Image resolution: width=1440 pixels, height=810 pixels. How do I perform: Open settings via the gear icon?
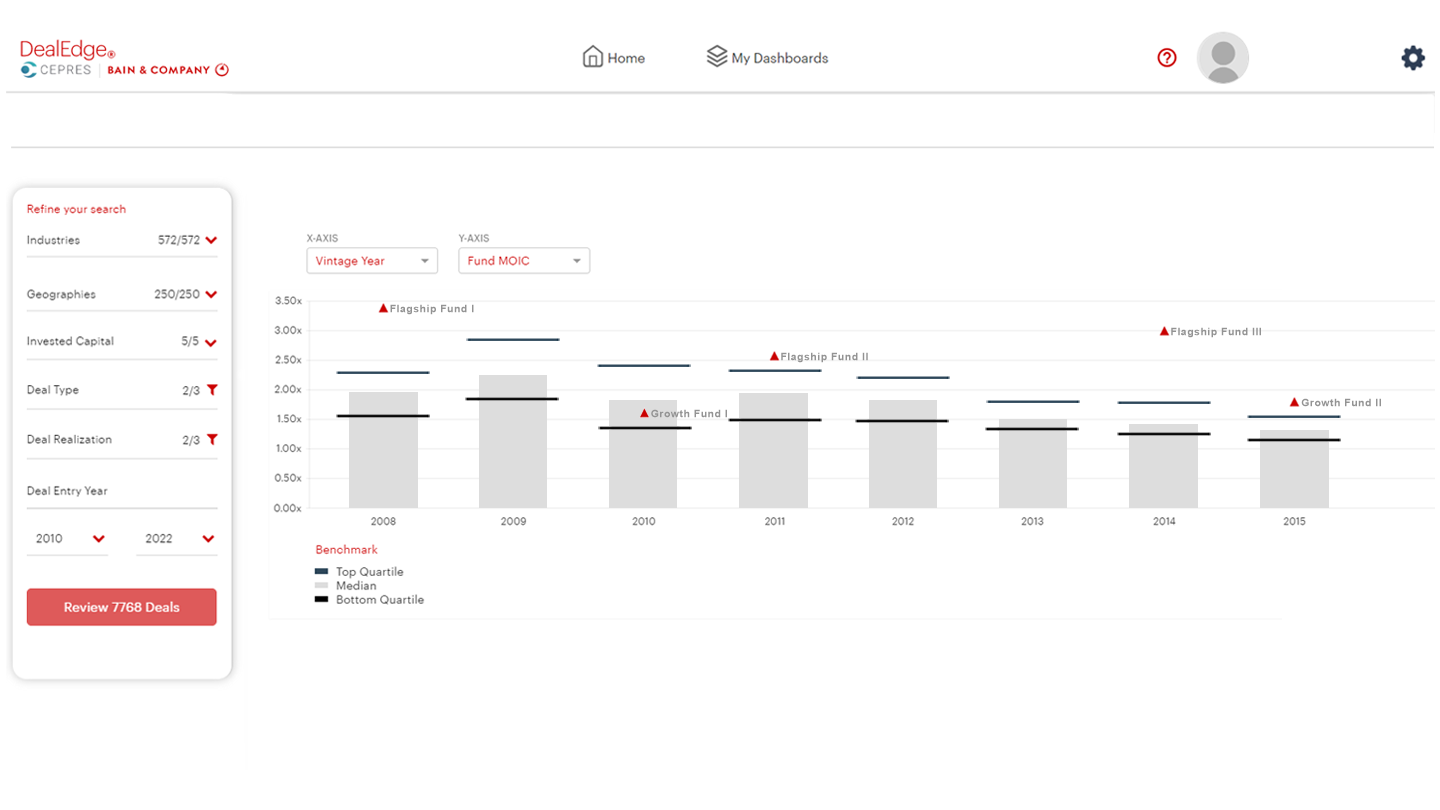tap(1412, 58)
